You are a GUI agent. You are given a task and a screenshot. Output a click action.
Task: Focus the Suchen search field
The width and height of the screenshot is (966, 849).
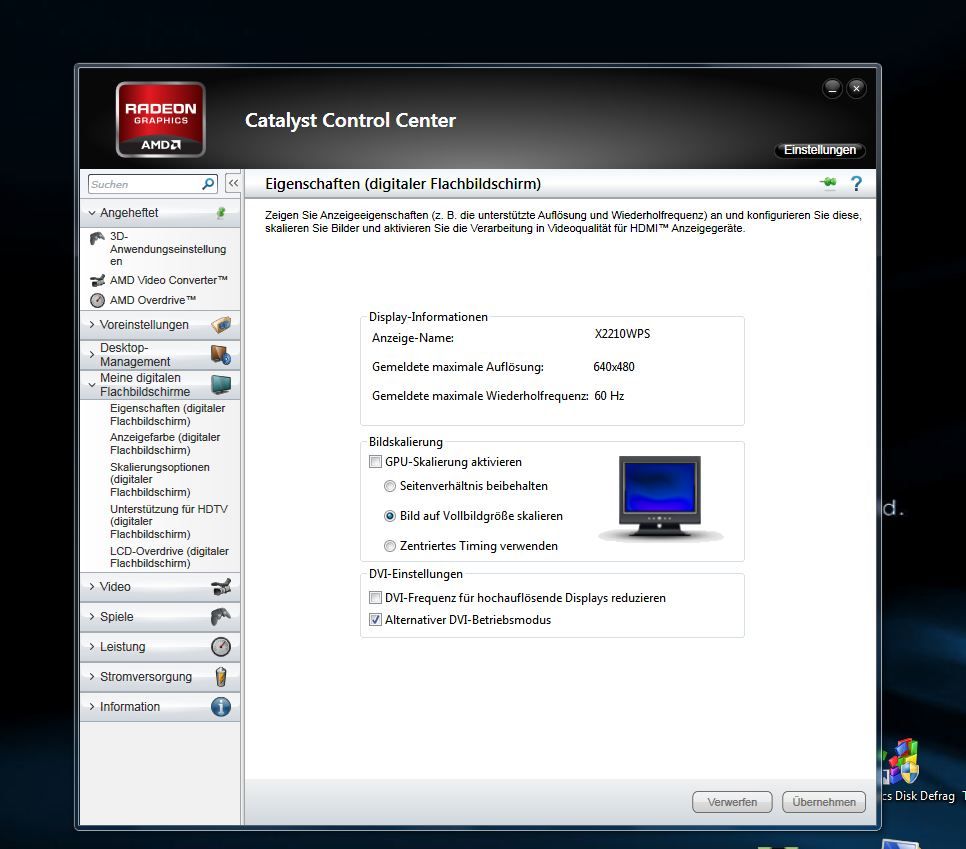(x=145, y=184)
